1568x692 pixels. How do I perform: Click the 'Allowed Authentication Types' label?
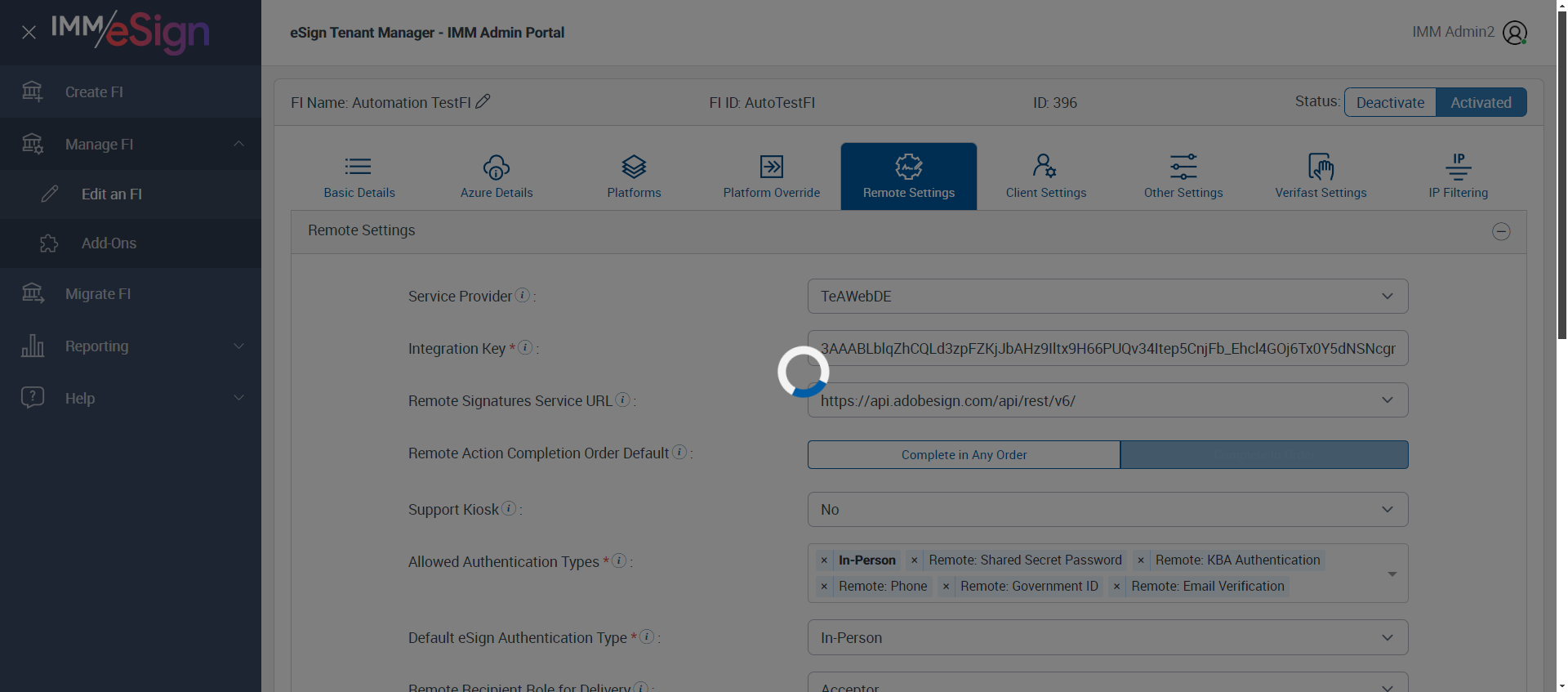coord(504,562)
